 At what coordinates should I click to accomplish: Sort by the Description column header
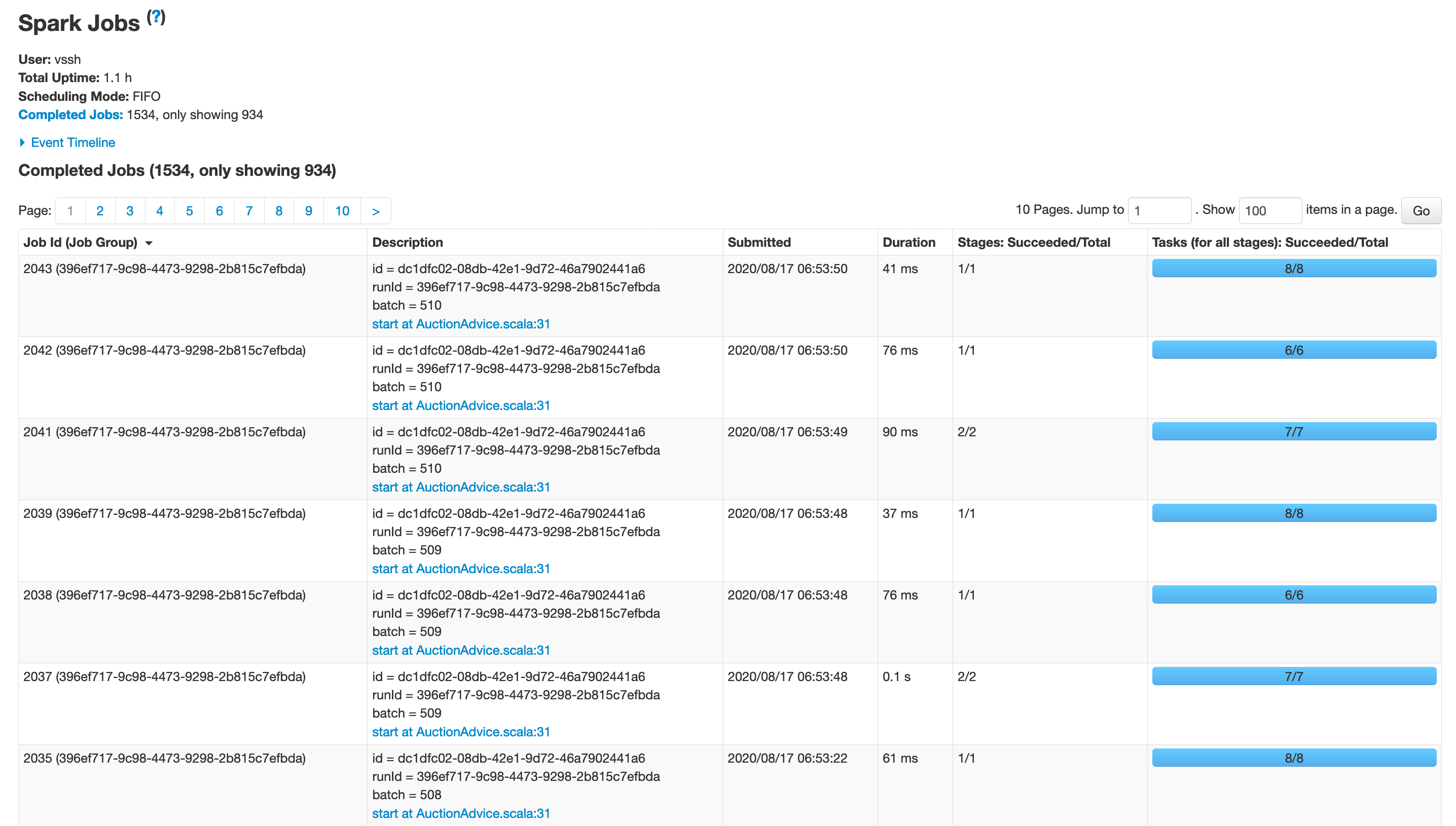tap(407, 242)
